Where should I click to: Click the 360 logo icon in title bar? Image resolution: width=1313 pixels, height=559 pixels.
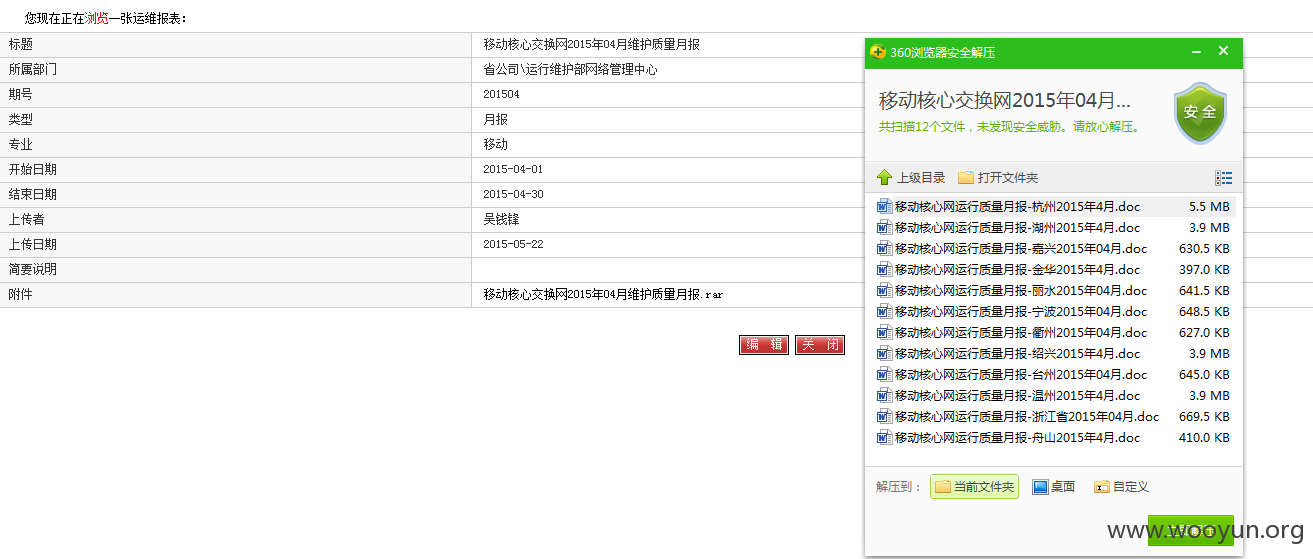[878, 52]
